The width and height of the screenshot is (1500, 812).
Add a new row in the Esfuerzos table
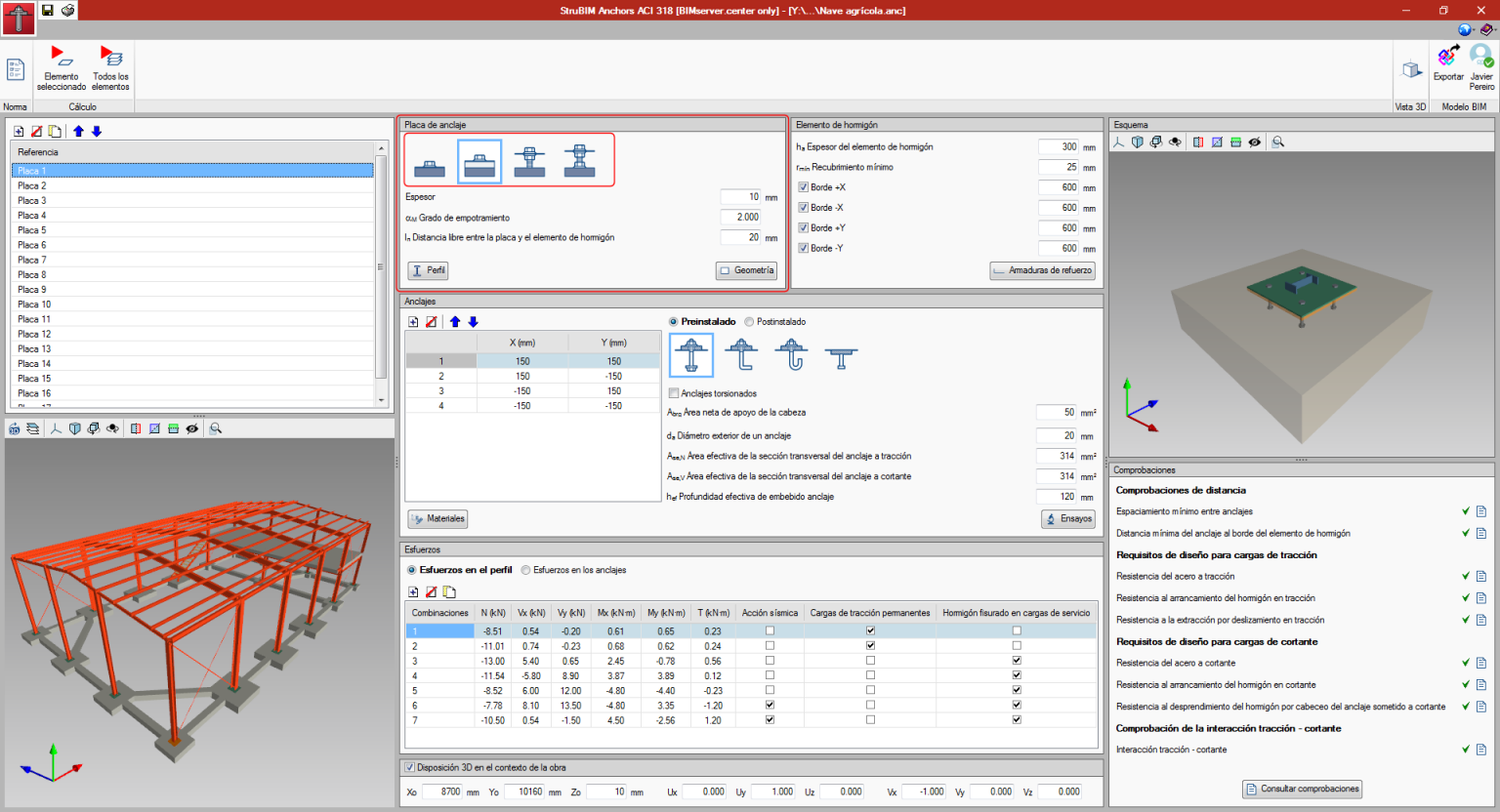point(413,593)
